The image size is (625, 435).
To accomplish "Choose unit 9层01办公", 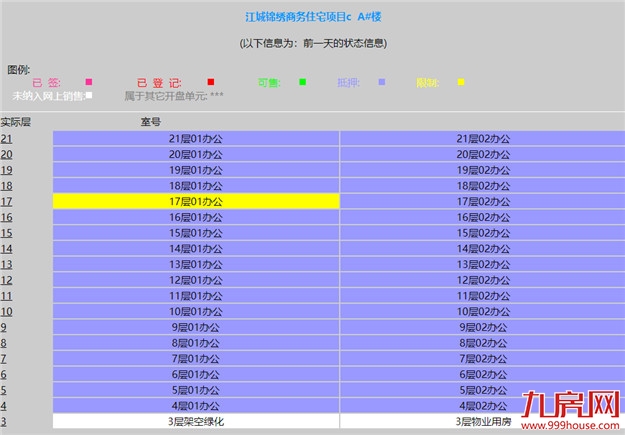I will pos(196,327).
